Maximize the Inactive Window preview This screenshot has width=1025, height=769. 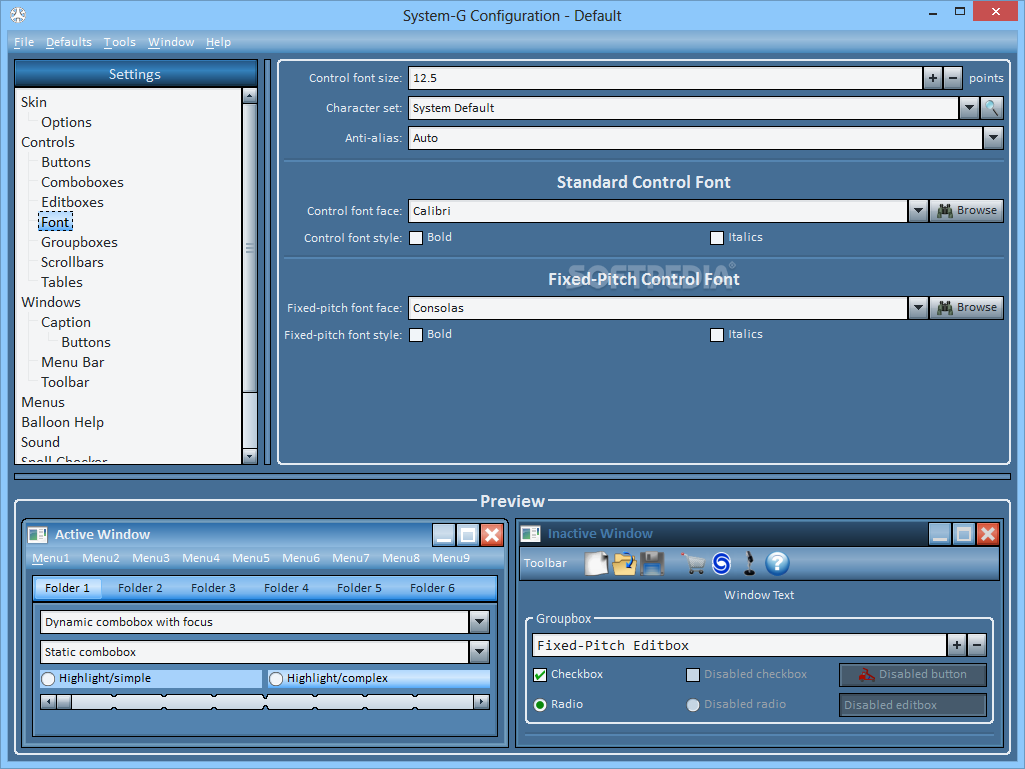click(964, 534)
